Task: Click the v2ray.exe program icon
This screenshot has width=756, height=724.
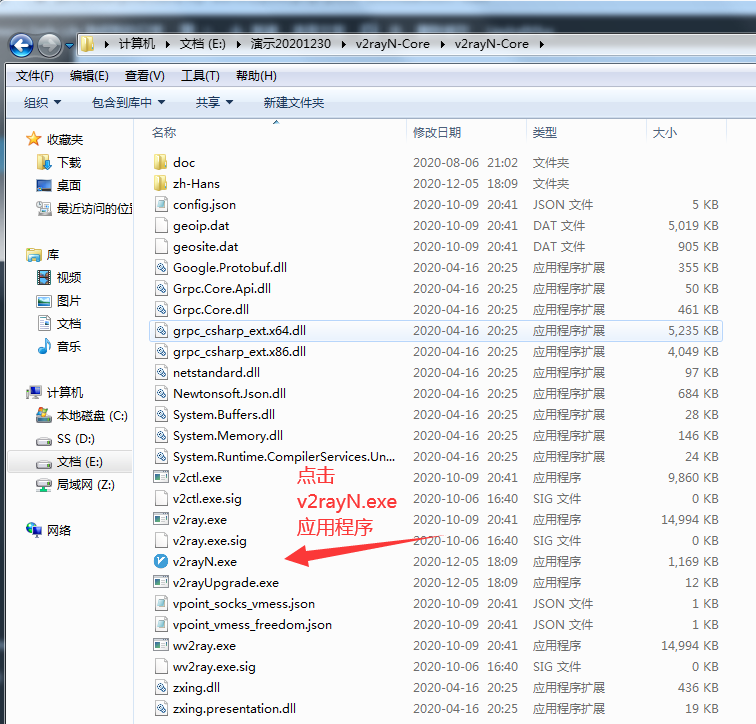Action: click(x=161, y=519)
